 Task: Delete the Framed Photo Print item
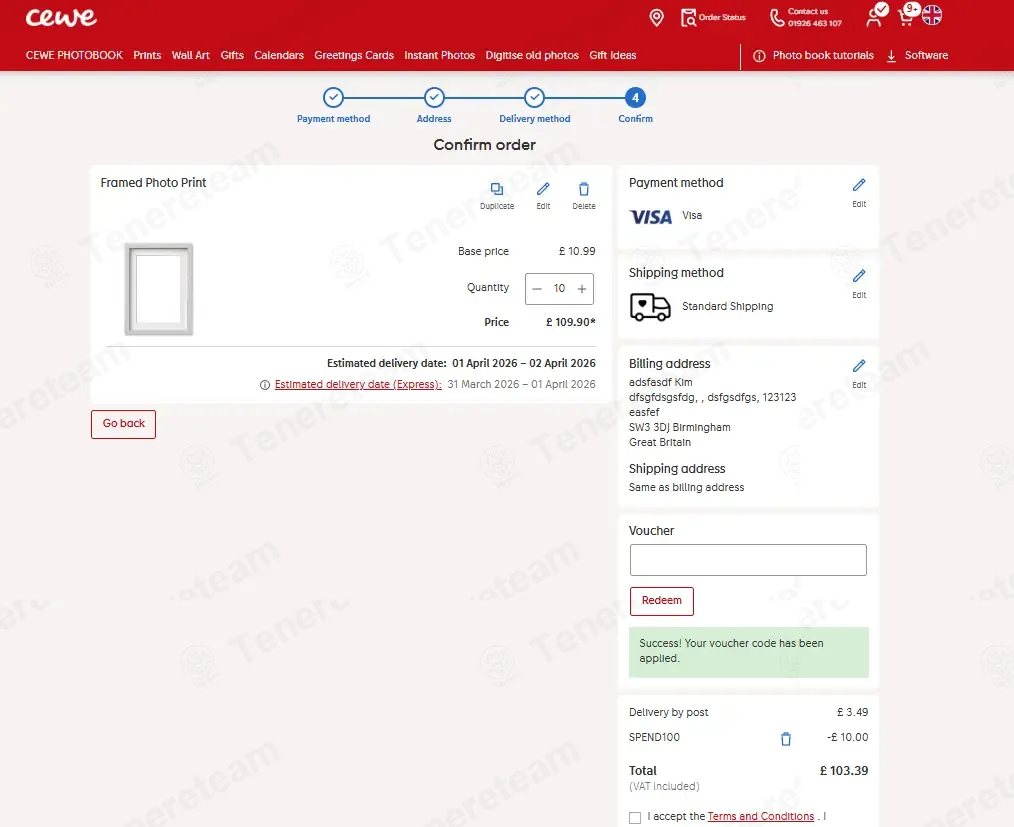coord(583,195)
